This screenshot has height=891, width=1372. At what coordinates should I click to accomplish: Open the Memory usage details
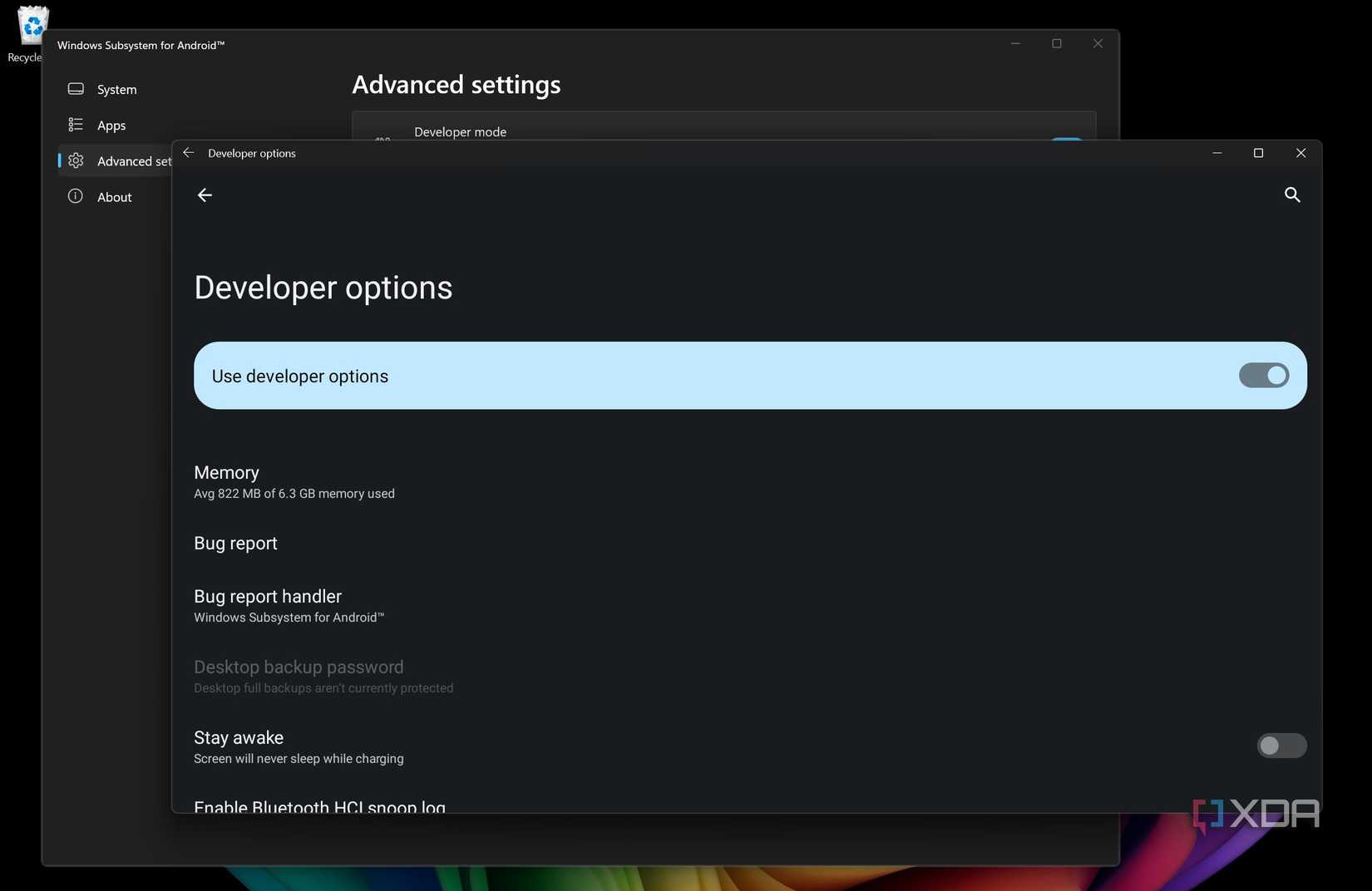[x=294, y=481]
